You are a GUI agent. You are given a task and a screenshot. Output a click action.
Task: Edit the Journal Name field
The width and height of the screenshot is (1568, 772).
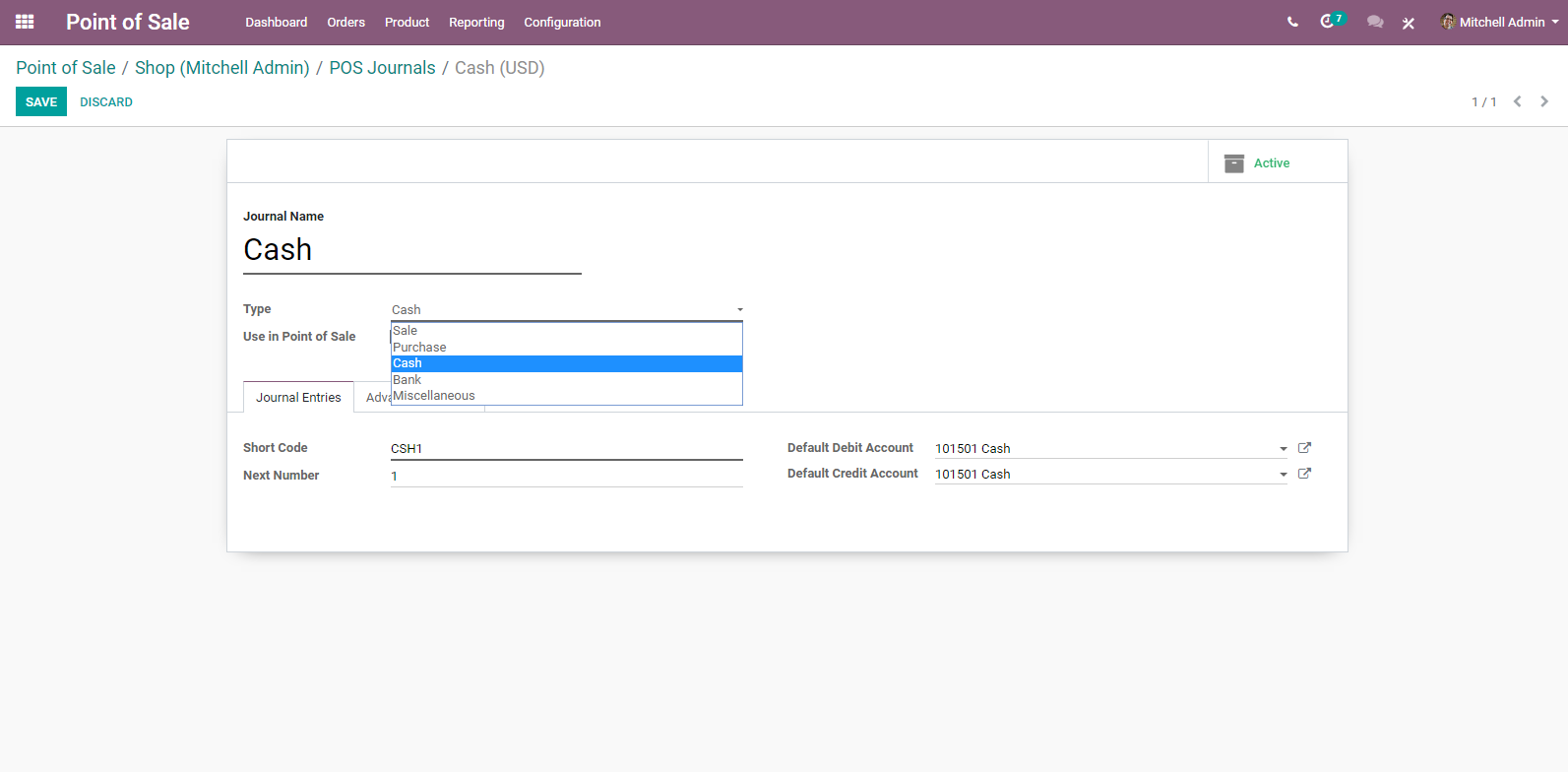pos(412,250)
